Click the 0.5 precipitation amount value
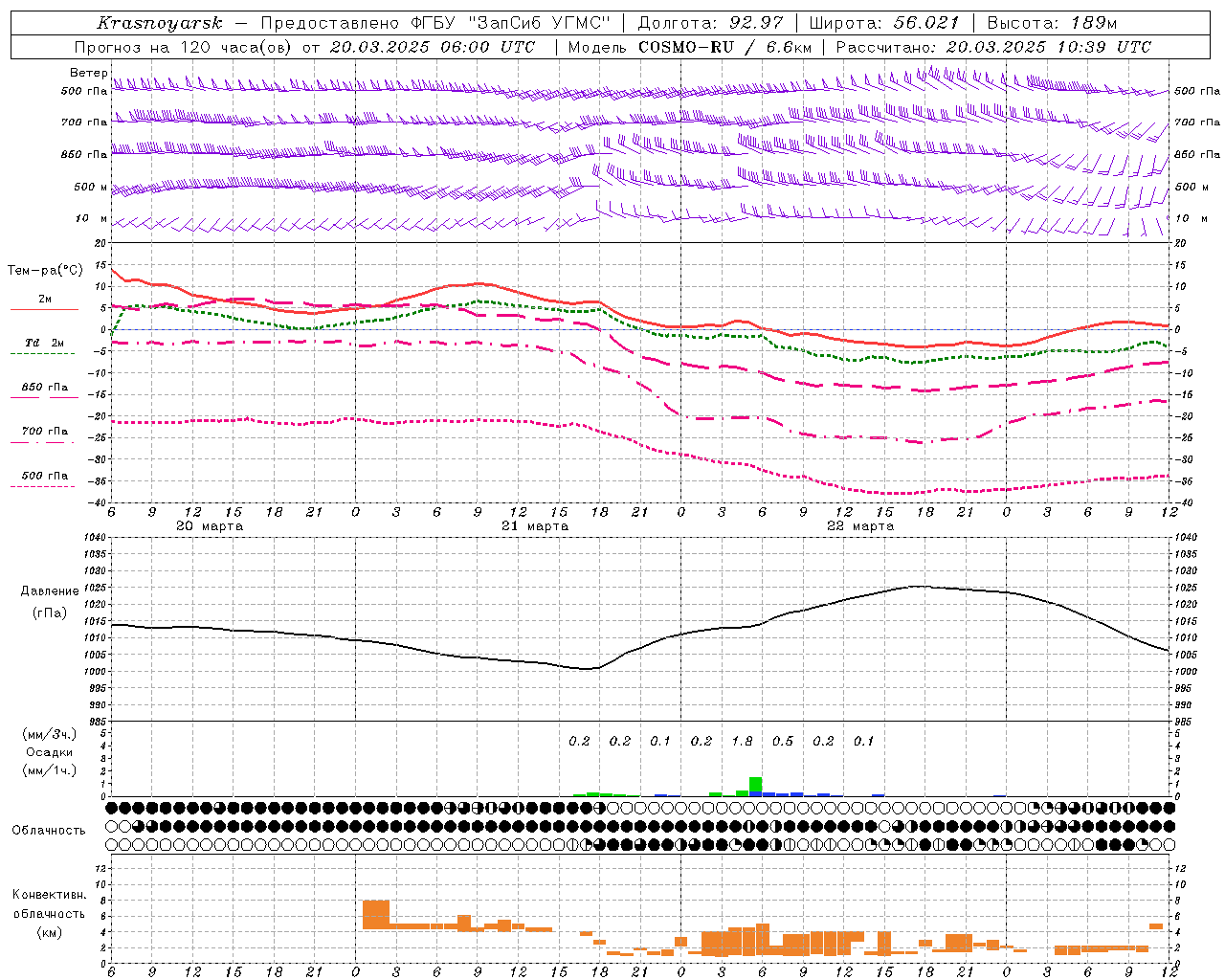The image size is (1225, 980). click(783, 742)
